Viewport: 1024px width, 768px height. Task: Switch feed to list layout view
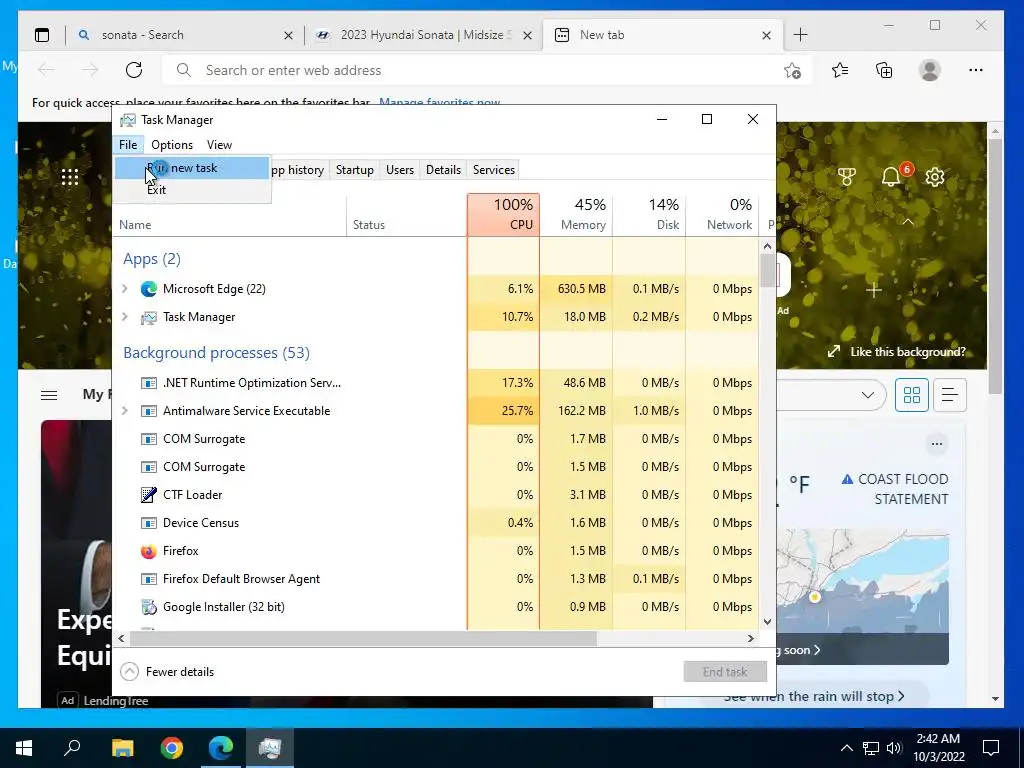[950, 395]
